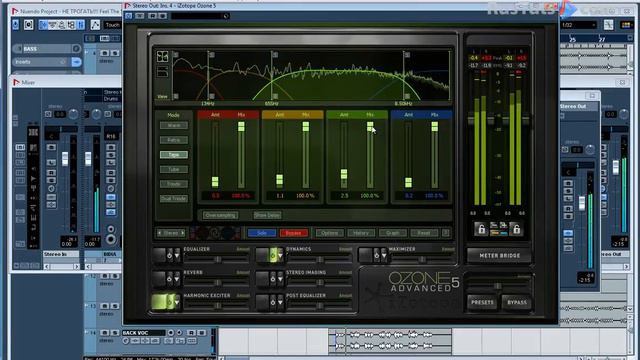Click the power-symbol icon of the Maximizer module

tap(376, 256)
